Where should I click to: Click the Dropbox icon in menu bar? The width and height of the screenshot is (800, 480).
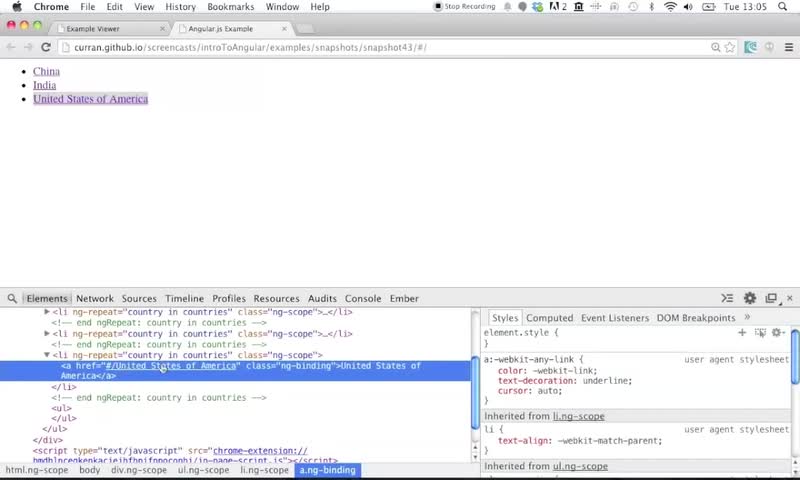click(537, 7)
